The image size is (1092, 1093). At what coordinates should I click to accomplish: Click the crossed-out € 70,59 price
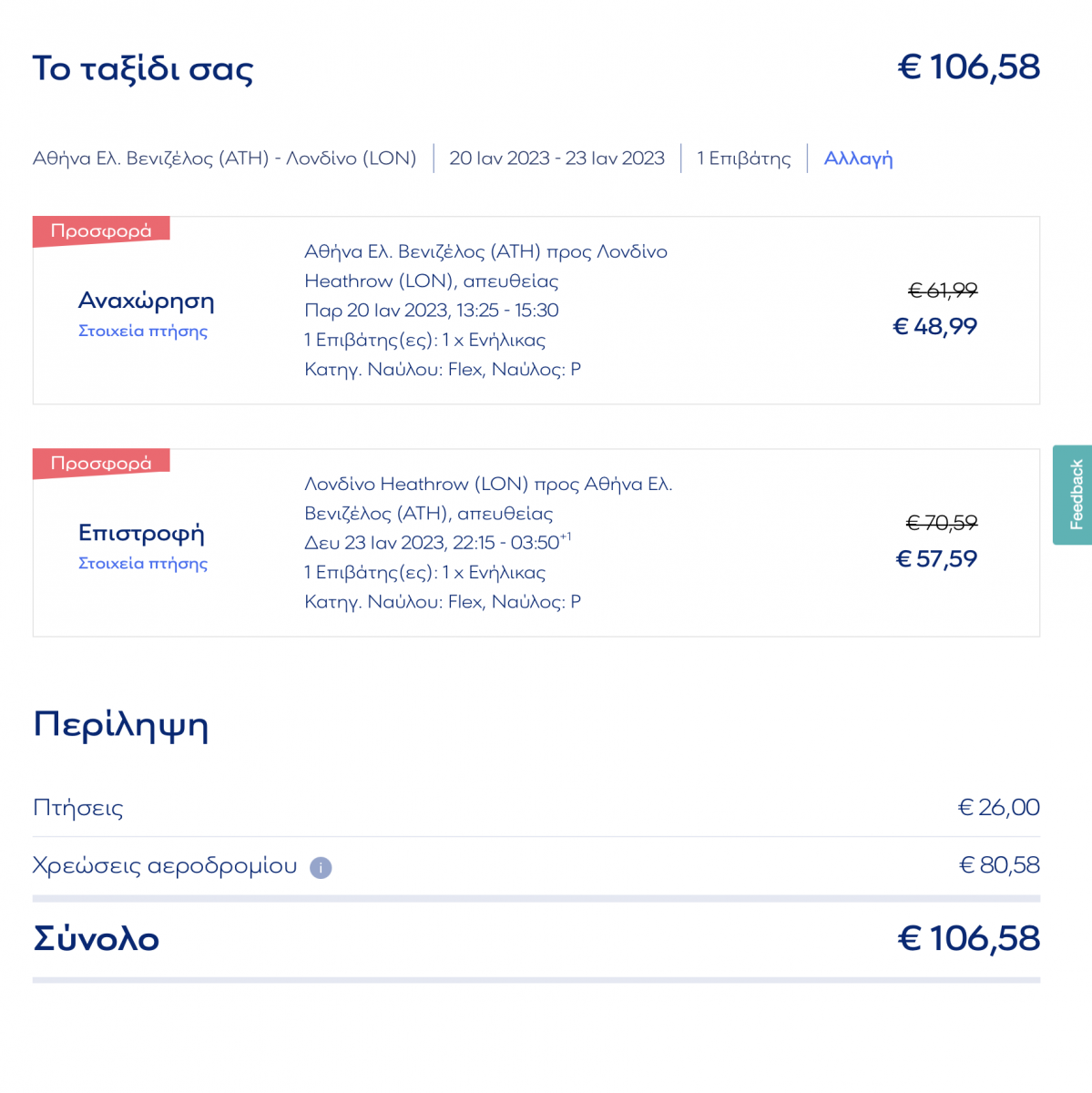pyautogui.click(x=942, y=523)
